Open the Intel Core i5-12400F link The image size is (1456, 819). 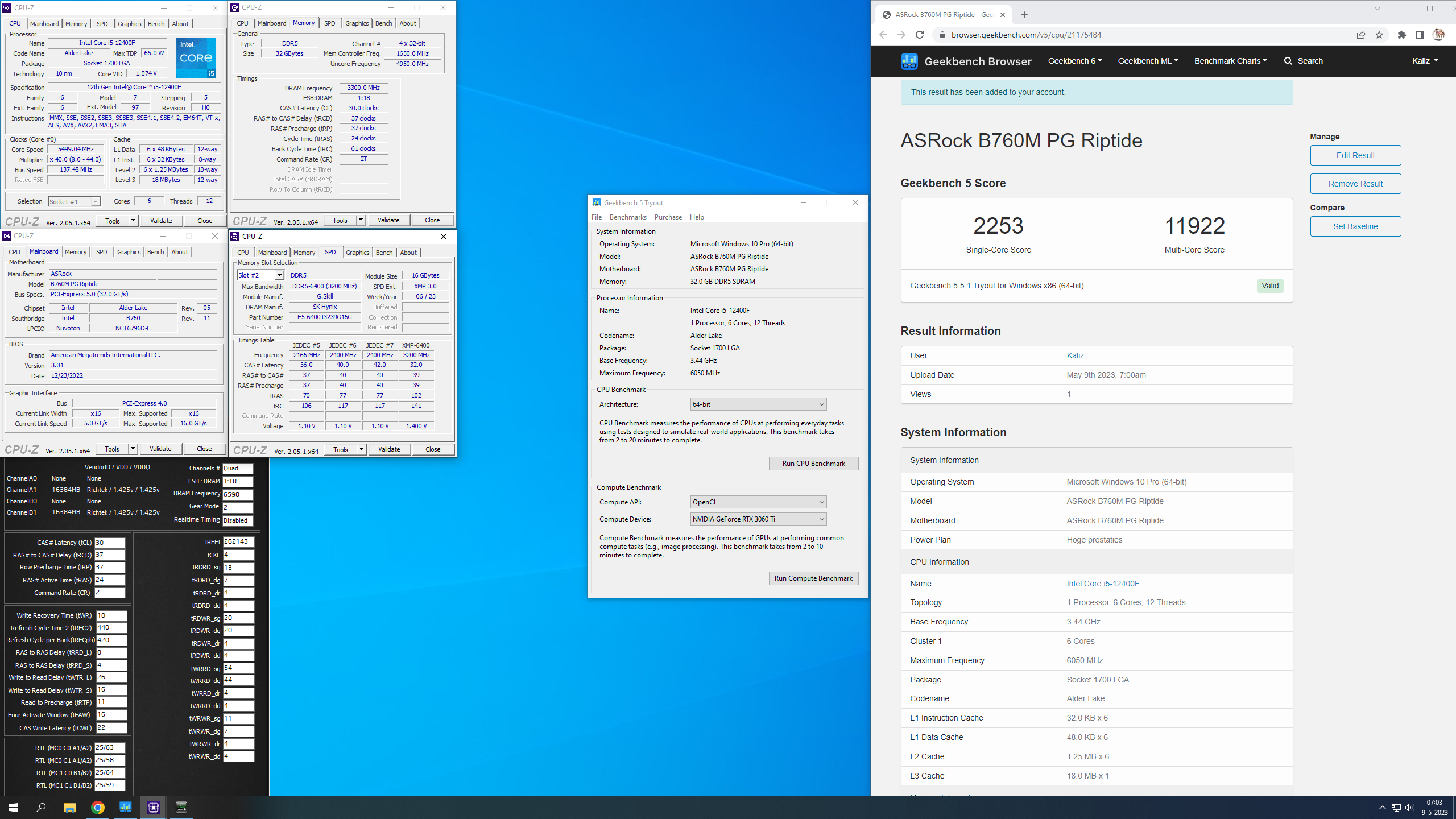point(1103,584)
